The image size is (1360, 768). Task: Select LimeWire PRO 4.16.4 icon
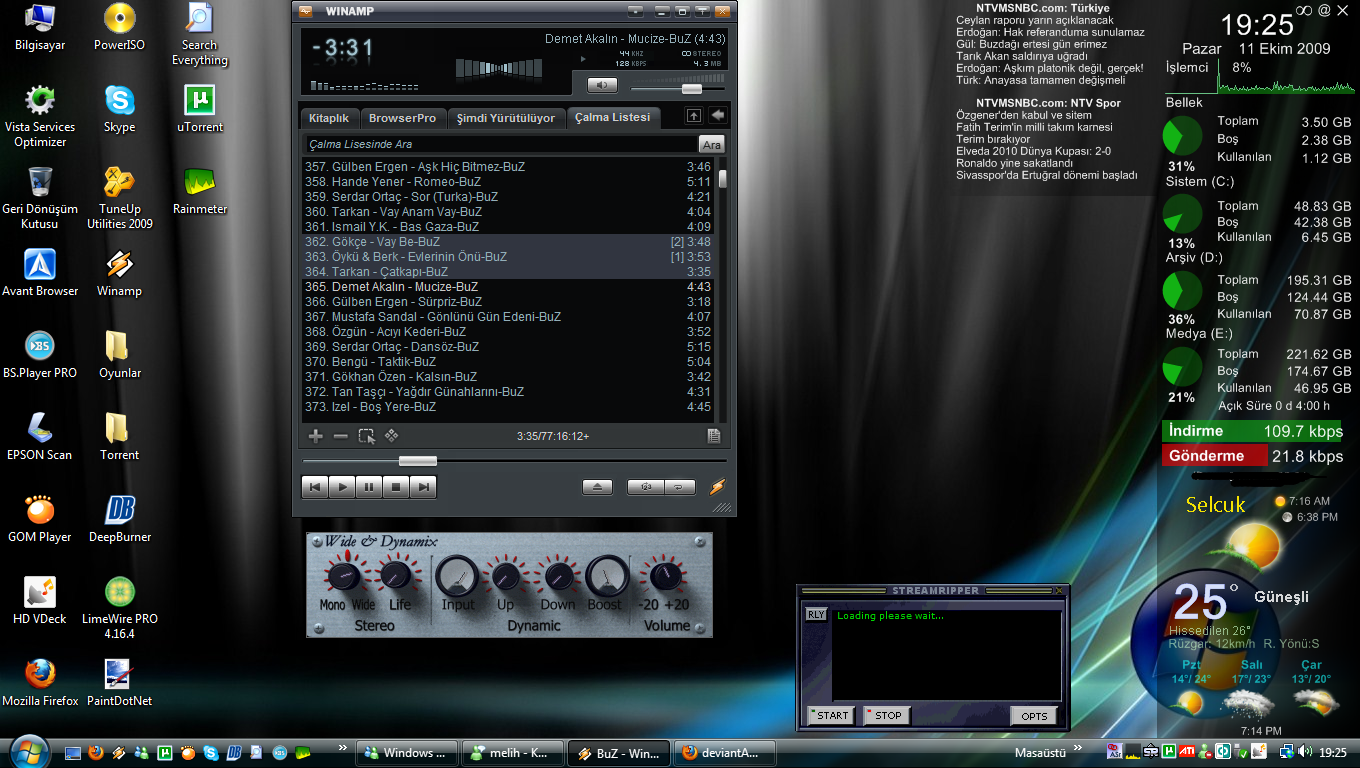[119, 608]
